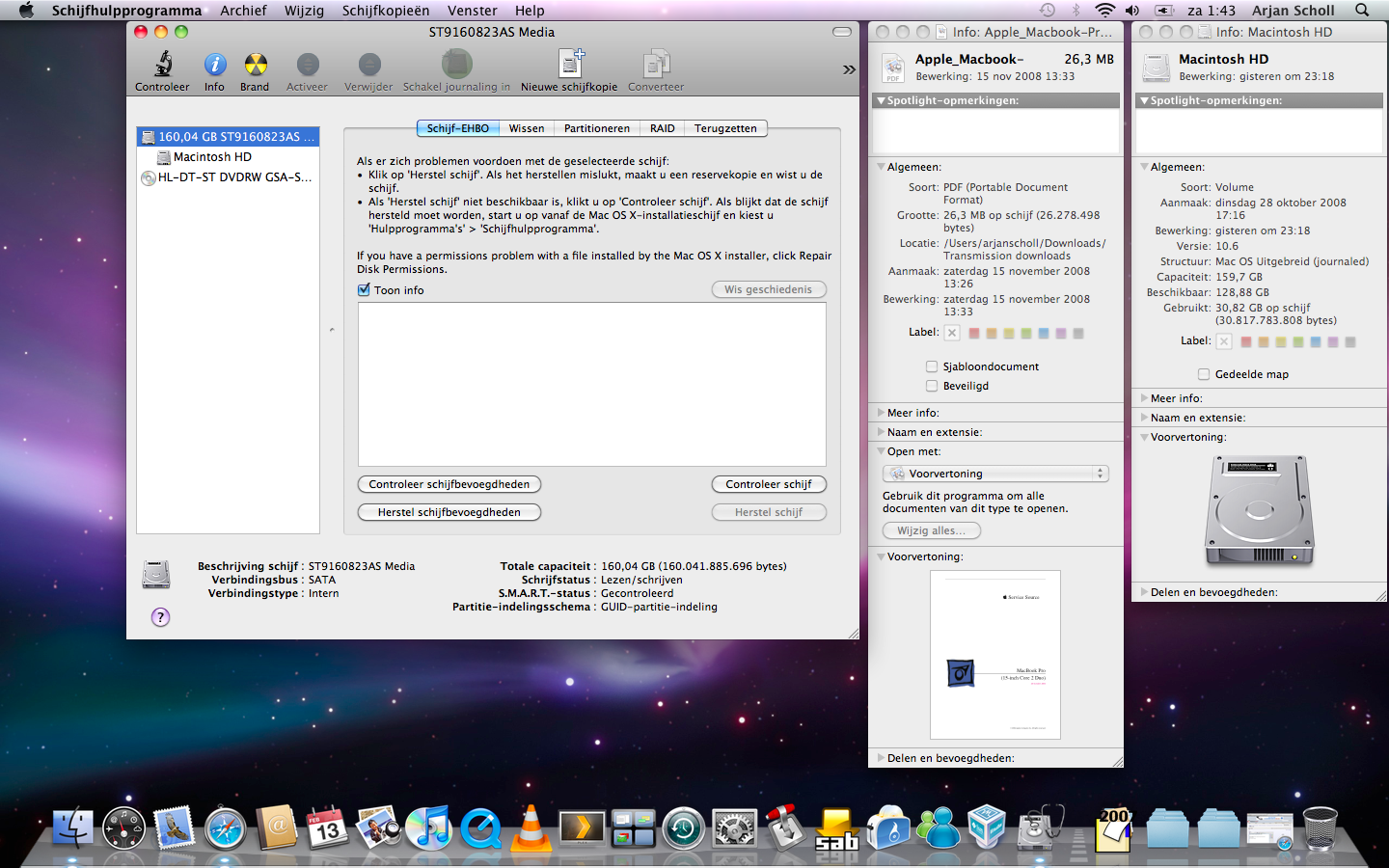Open the purple question mark help button

tap(161, 617)
